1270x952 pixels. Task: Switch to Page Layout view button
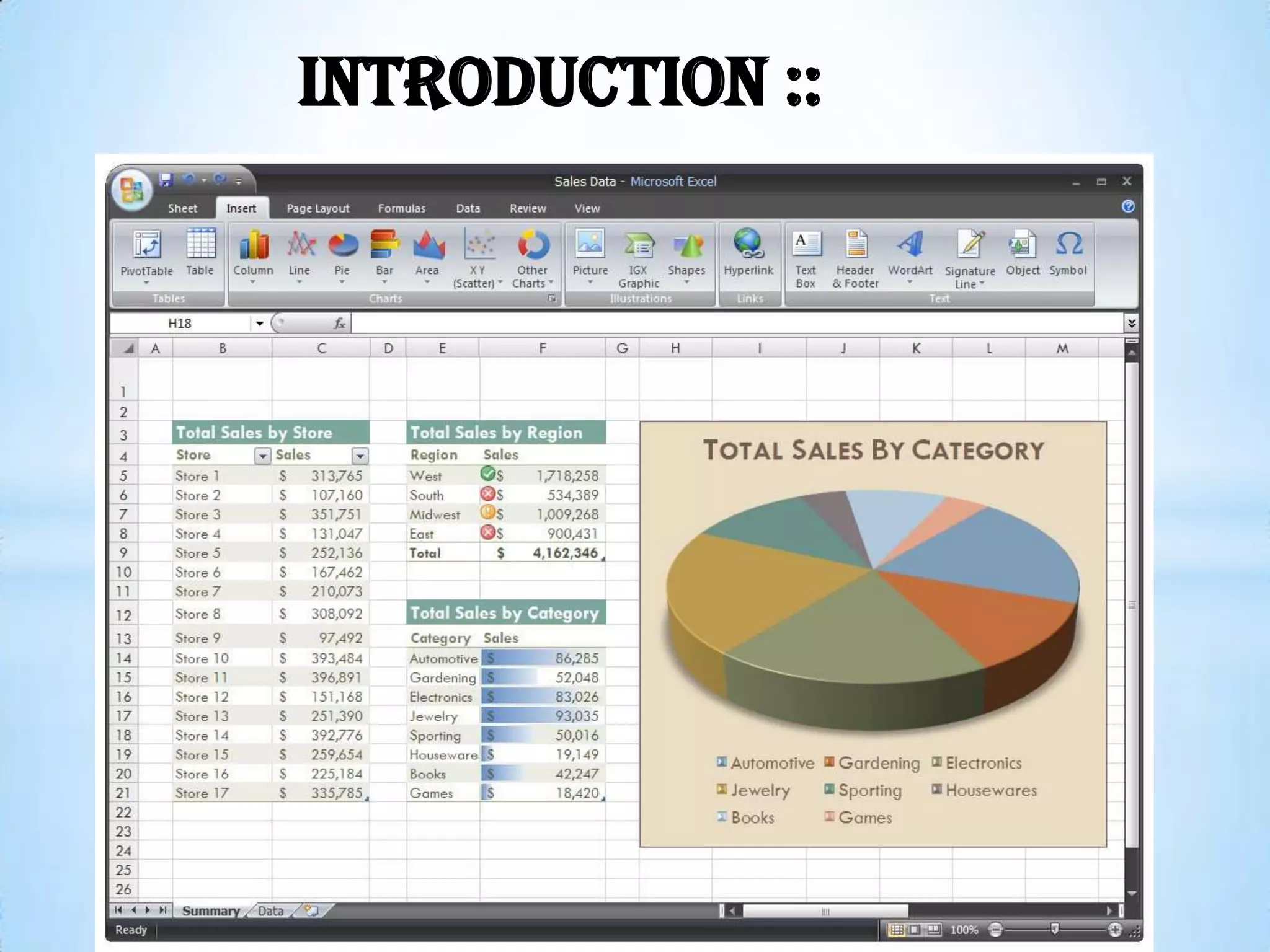915,930
